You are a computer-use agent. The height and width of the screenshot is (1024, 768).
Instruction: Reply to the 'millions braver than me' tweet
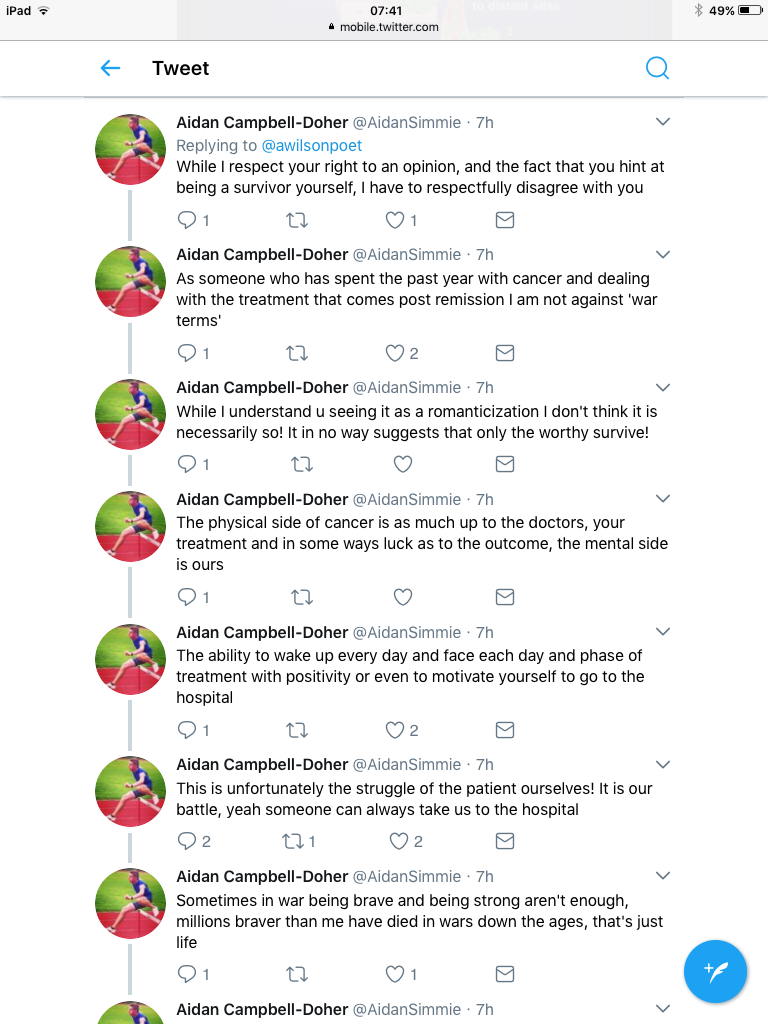[x=187, y=974]
